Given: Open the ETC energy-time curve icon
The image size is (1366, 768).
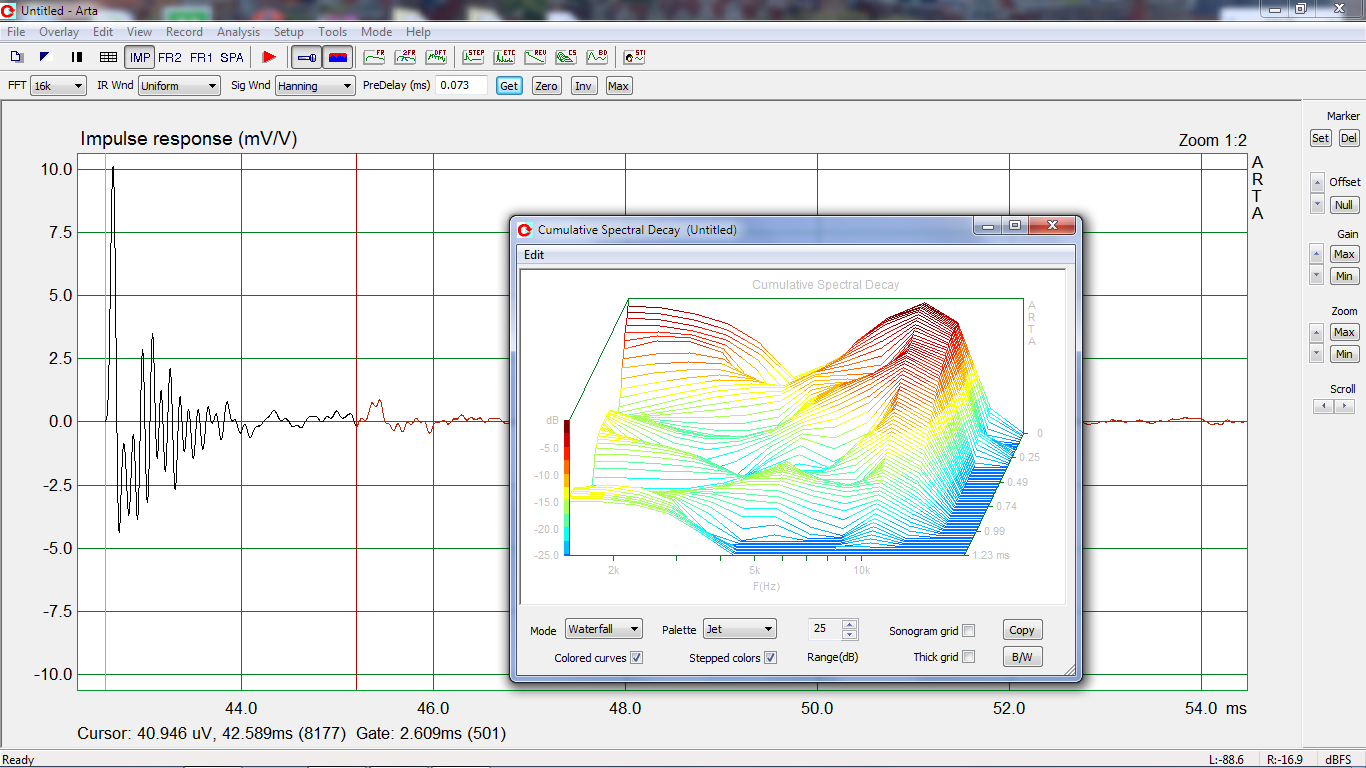Looking at the screenshot, I should pyautogui.click(x=505, y=57).
